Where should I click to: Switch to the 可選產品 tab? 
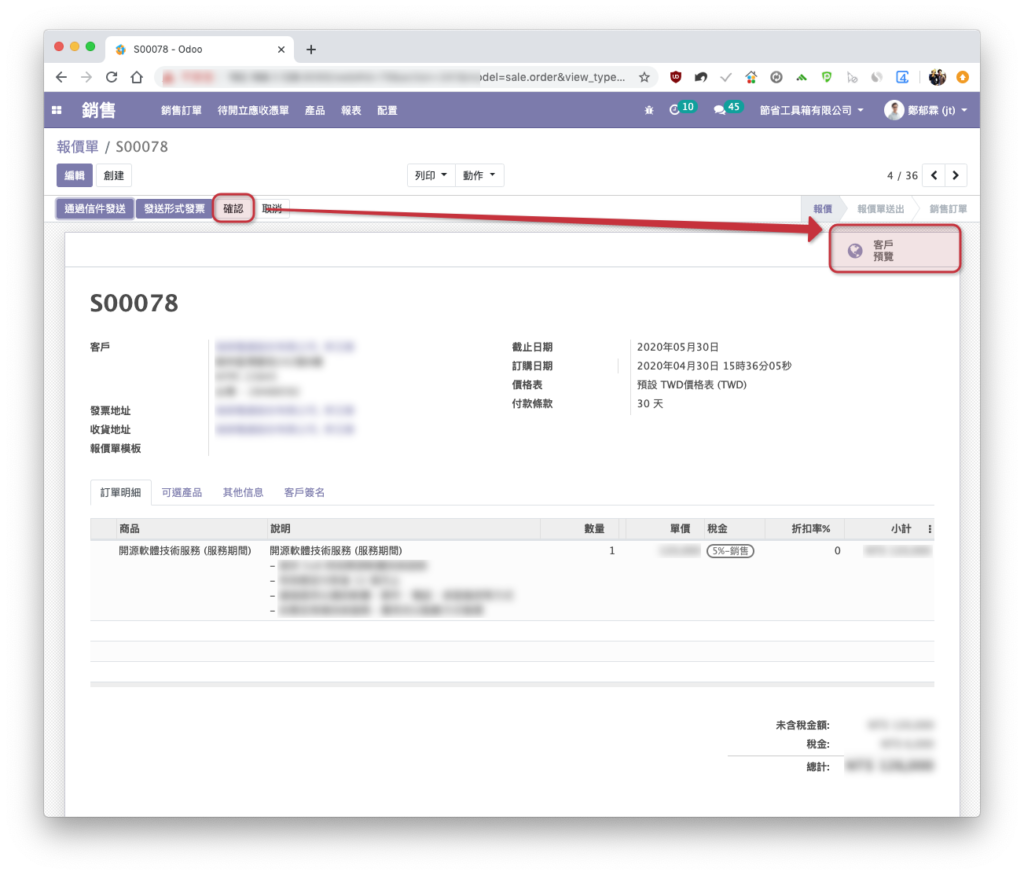click(182, 492)
